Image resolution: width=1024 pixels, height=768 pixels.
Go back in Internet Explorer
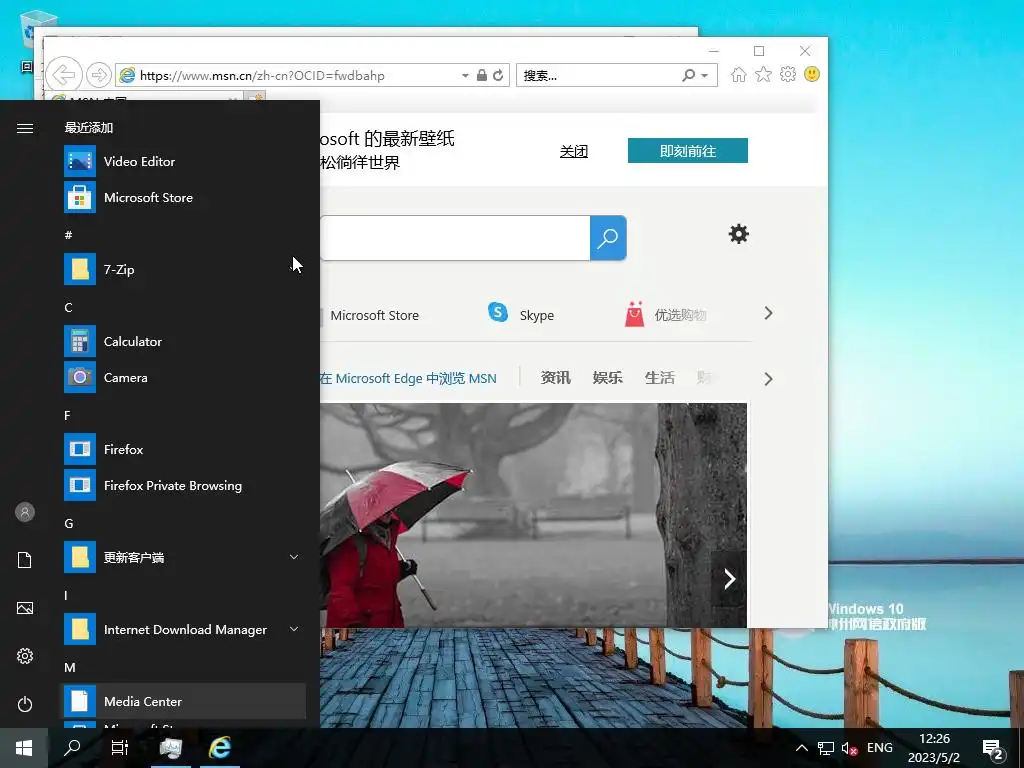click(64, 75)
